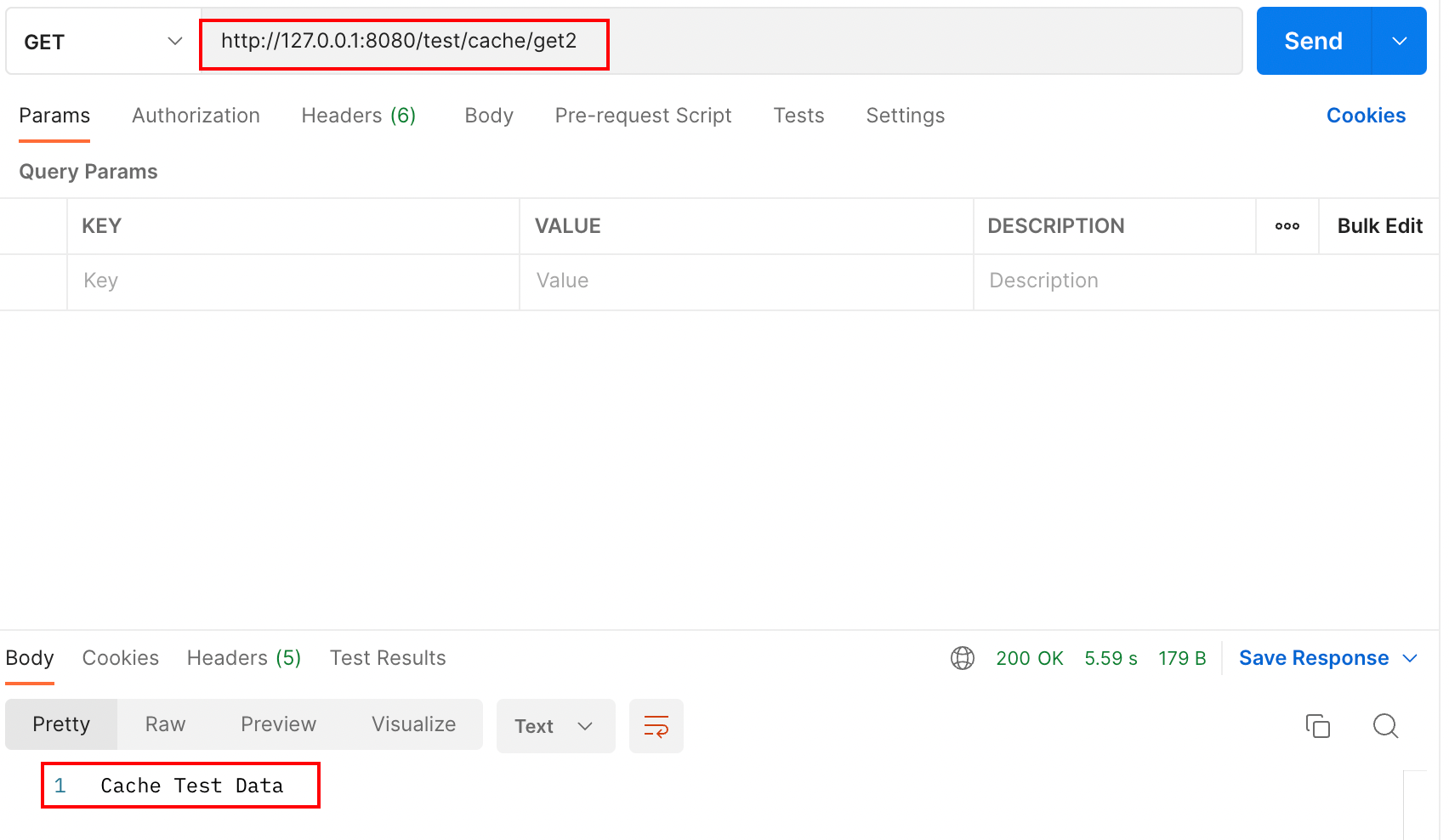Switch to Bulk Edit mode
Image resolution: width=1449 pixels, height=840 pixels.
1379,226
